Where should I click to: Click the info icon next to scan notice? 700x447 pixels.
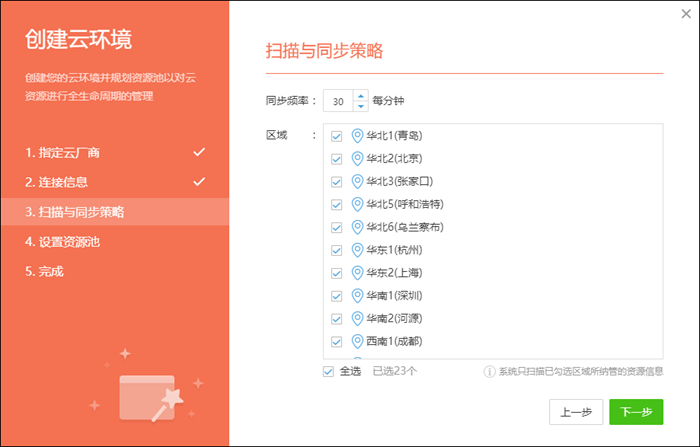[490, 372]
